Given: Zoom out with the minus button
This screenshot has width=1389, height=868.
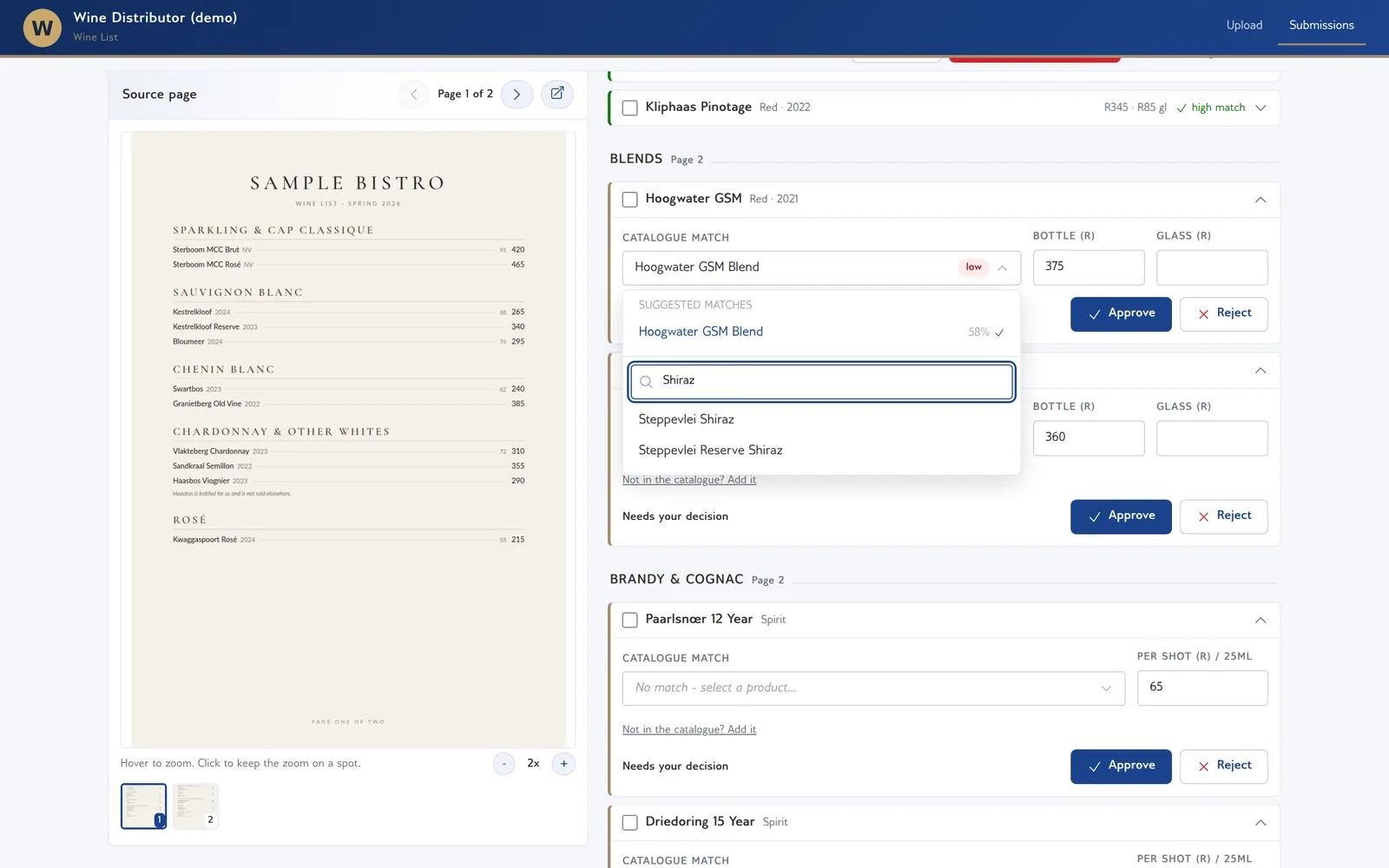Looking at the screenshot, I should [x=504, y=764].
